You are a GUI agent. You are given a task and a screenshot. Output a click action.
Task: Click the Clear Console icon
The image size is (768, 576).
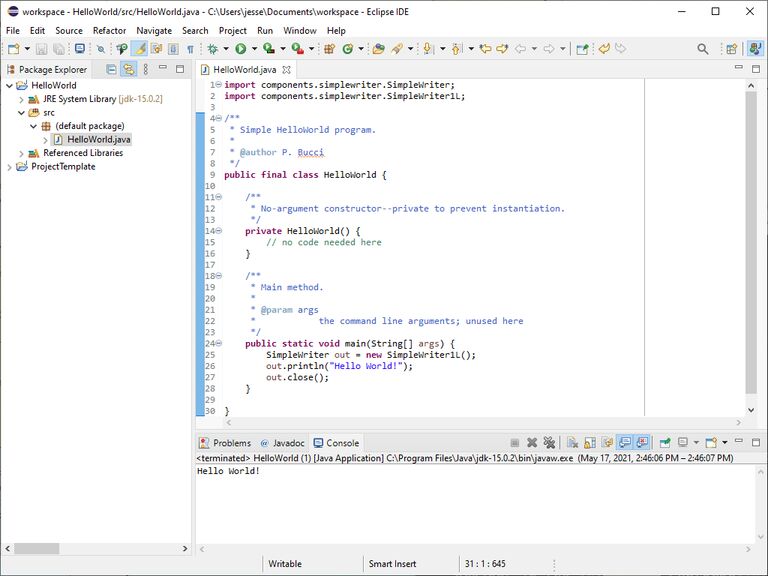click(572, 442)
